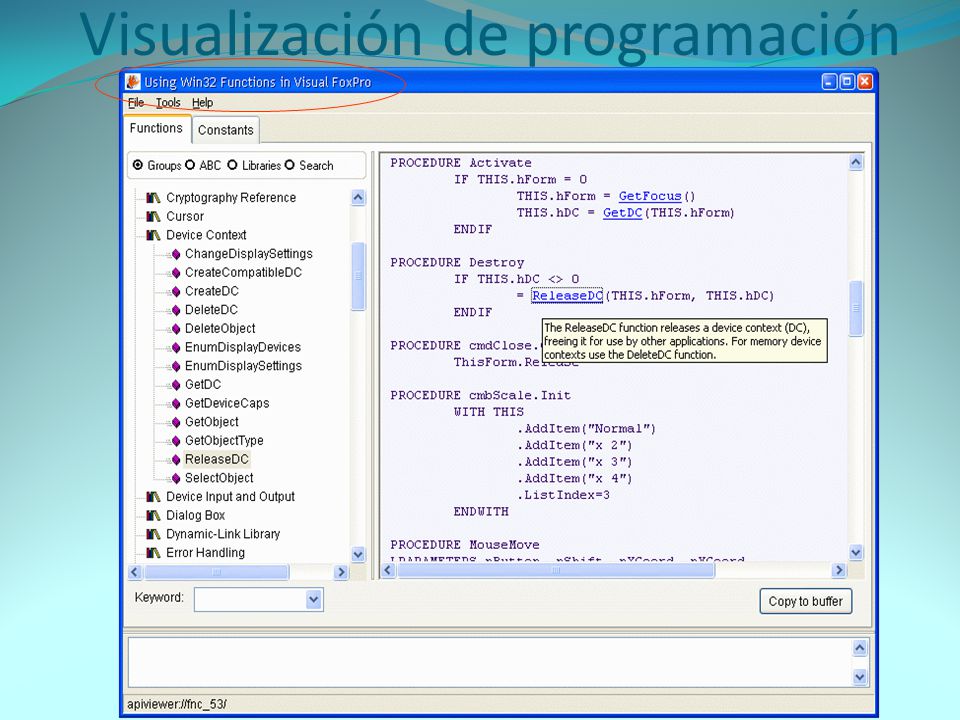Select the EnumDisplaySettings tree item label
960x720 pixels.
coord(244,366)
